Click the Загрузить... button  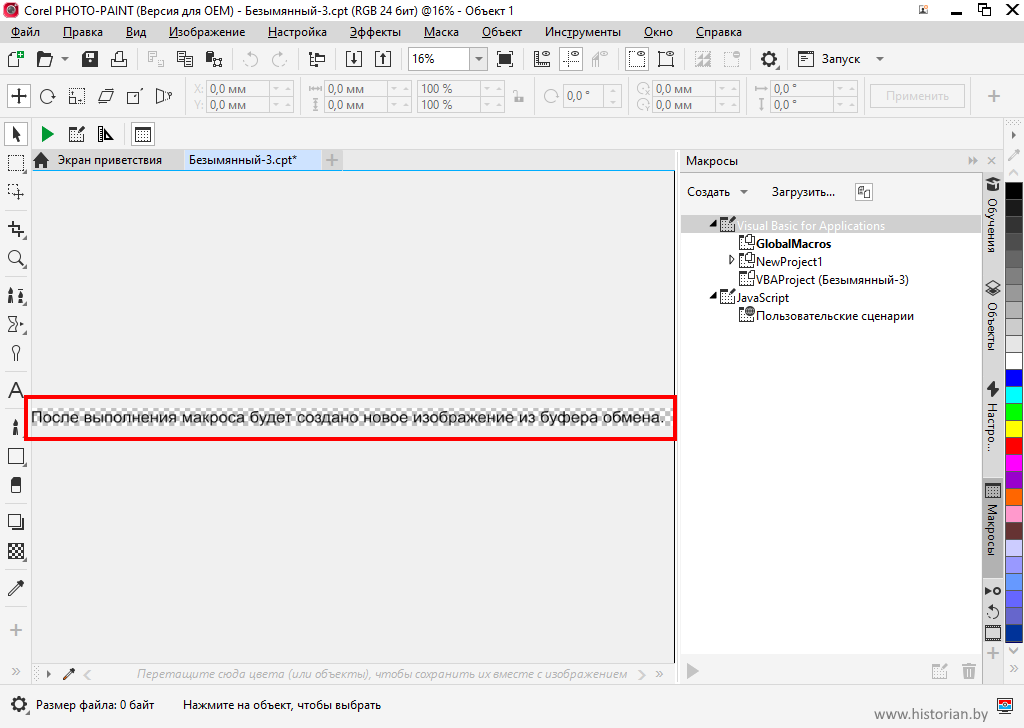803,192
